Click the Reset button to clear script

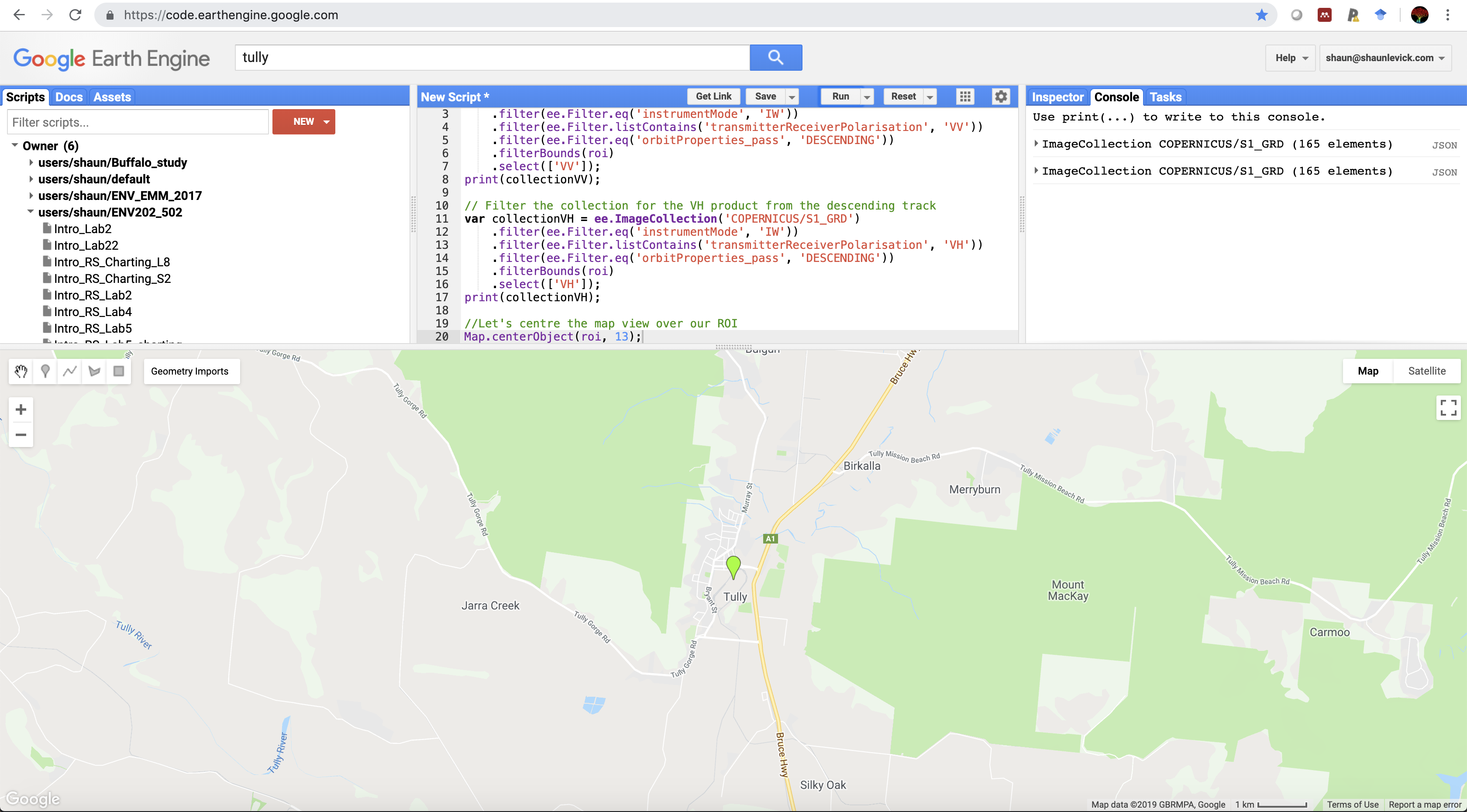(902, 96)
